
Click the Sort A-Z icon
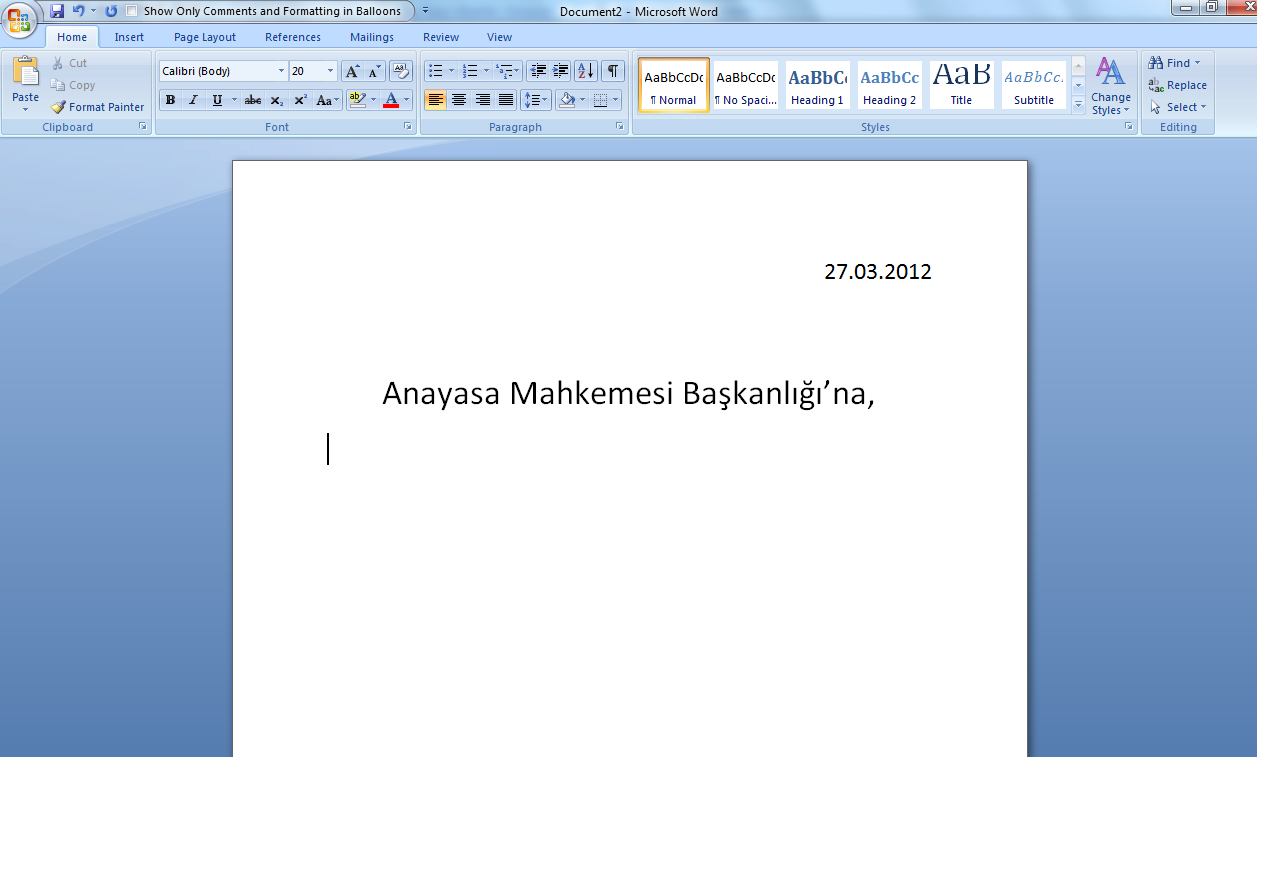tap(585, 71)
